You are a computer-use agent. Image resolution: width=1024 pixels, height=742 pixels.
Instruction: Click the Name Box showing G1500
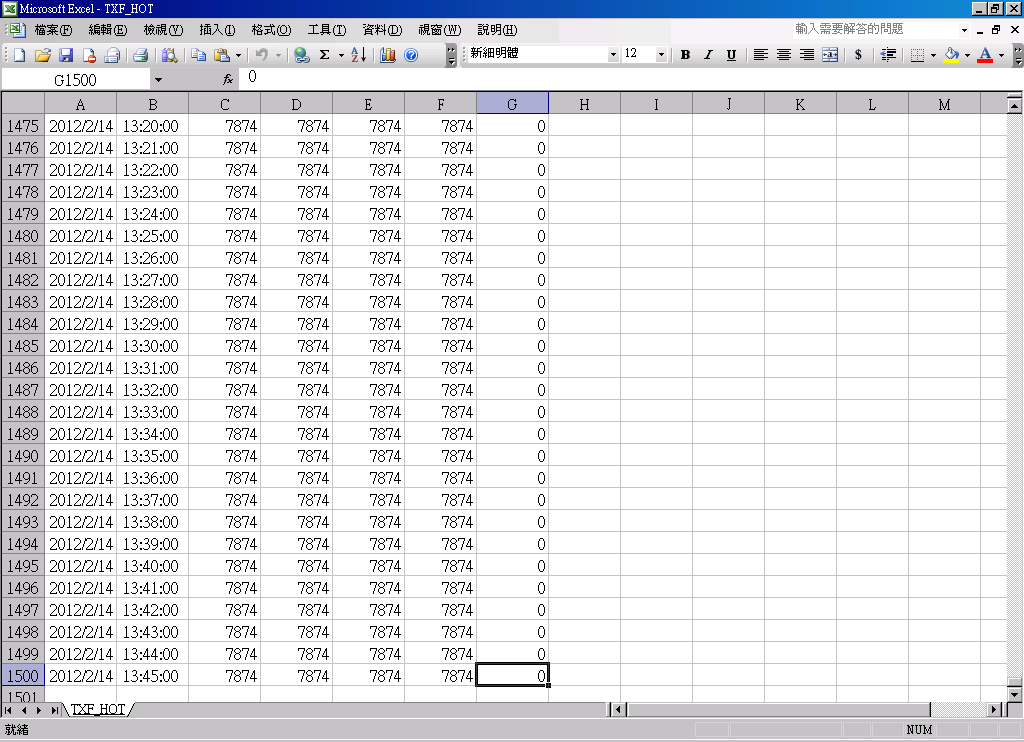coord(76,80)
